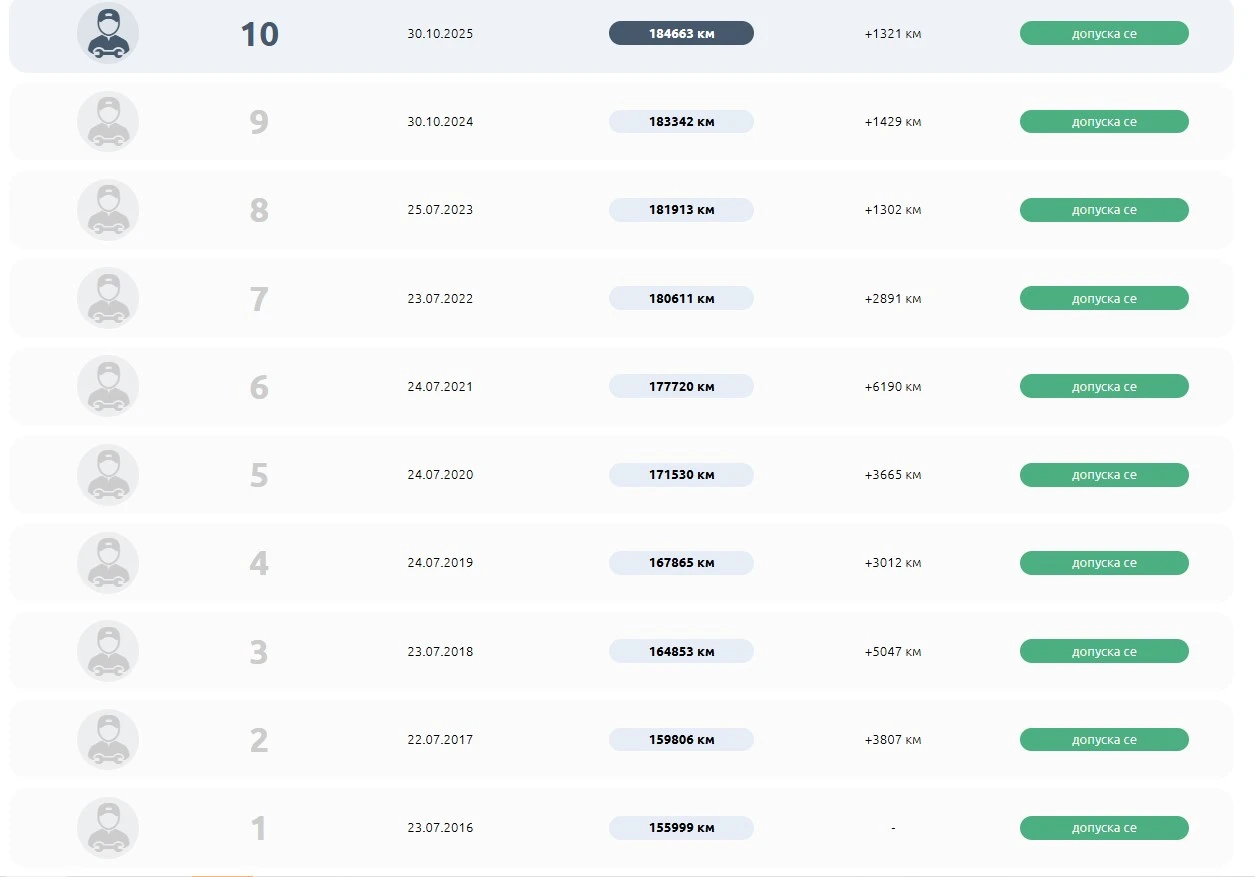
Task: Click the date 22.07.2017
Action: 440,740
